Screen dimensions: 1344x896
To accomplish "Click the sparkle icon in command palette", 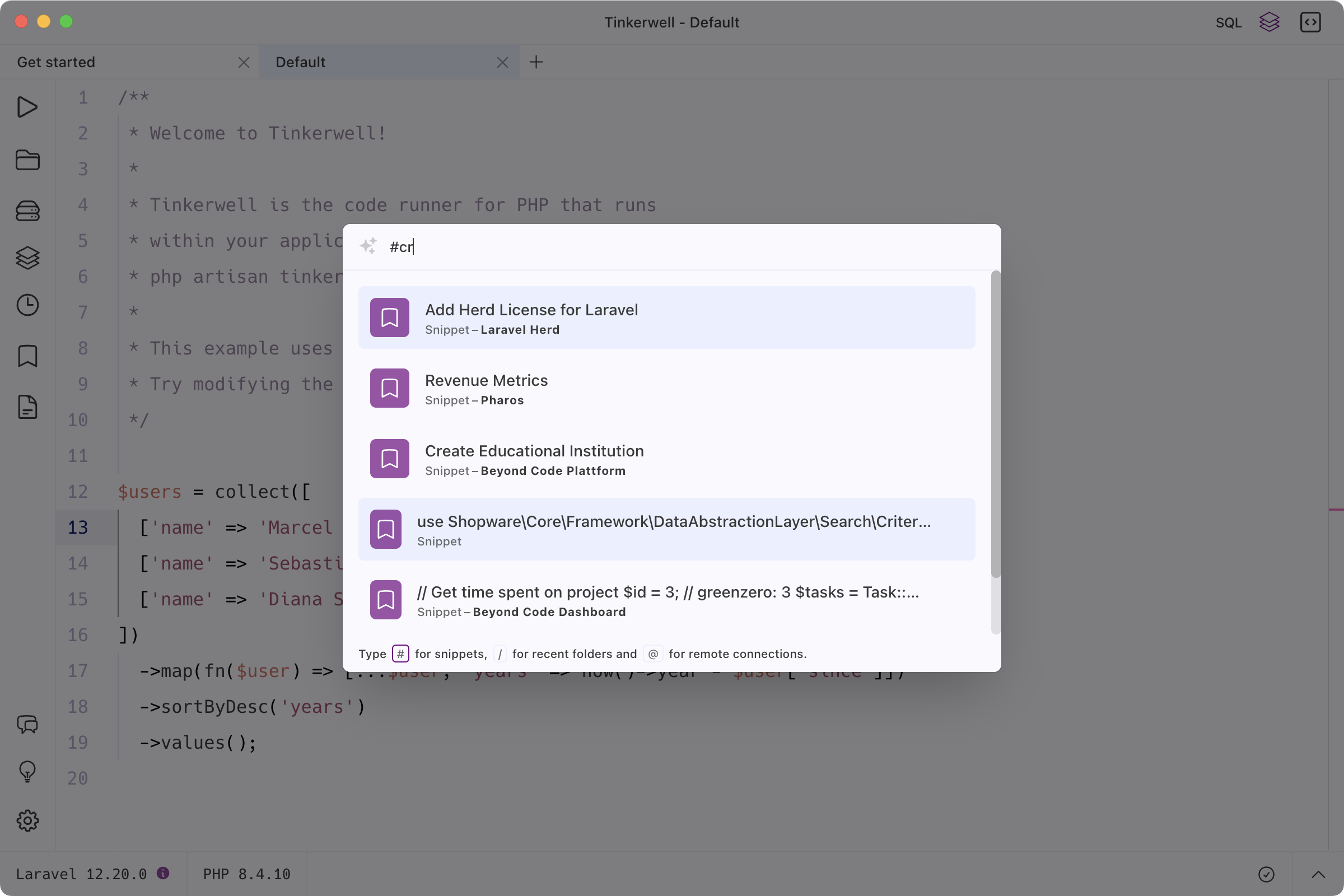I will [368, 246].
